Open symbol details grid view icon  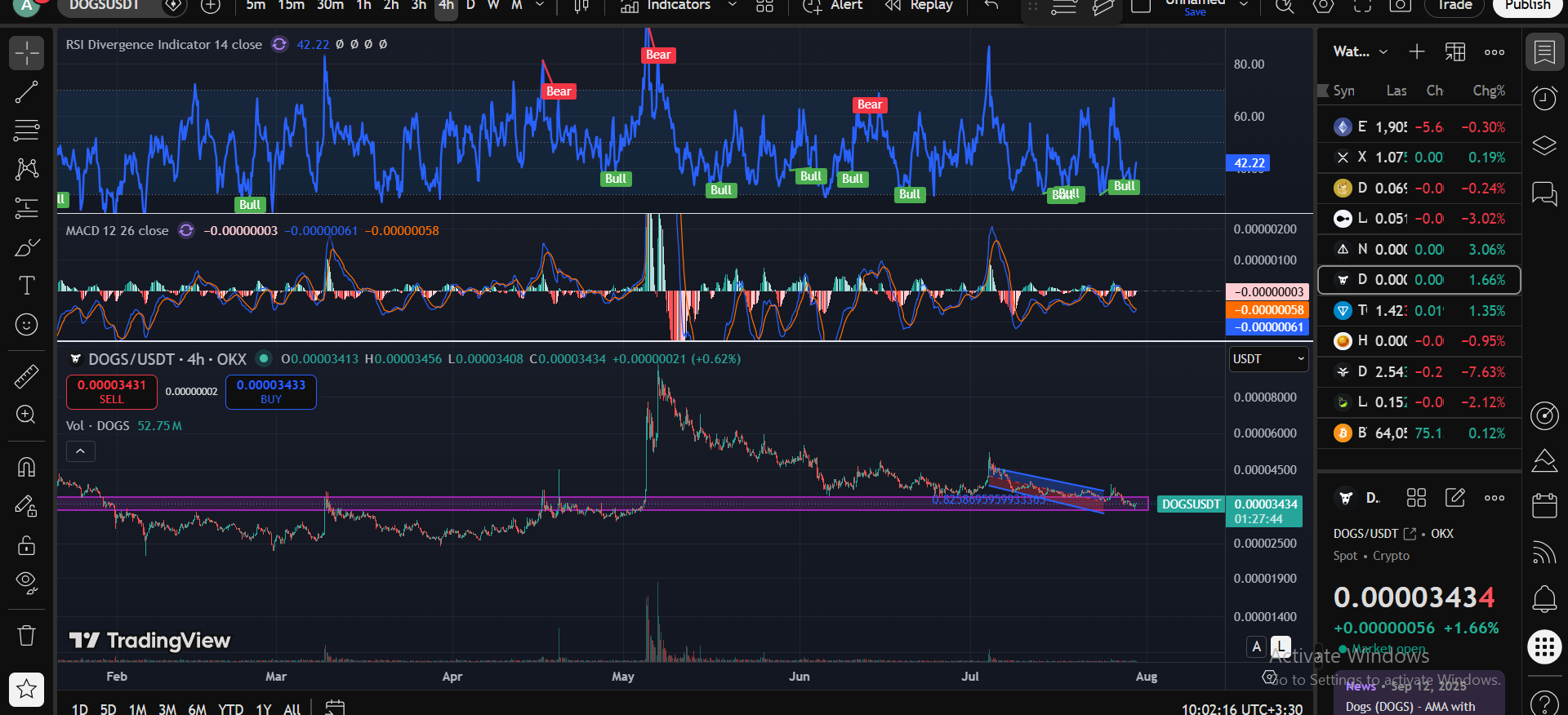[x=1417, y=498]
